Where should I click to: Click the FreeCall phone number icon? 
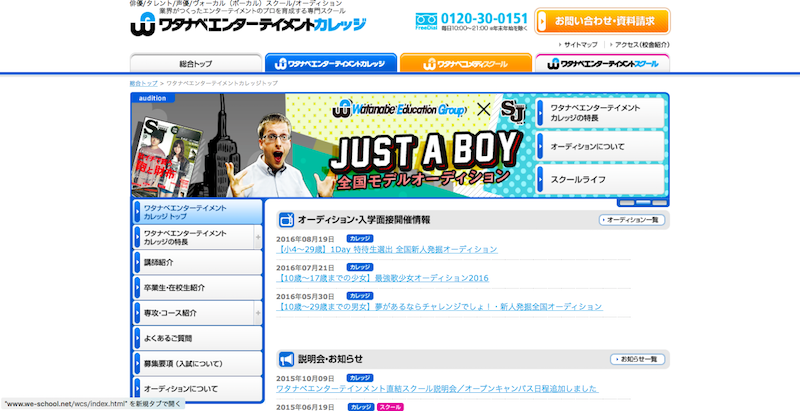424,22
